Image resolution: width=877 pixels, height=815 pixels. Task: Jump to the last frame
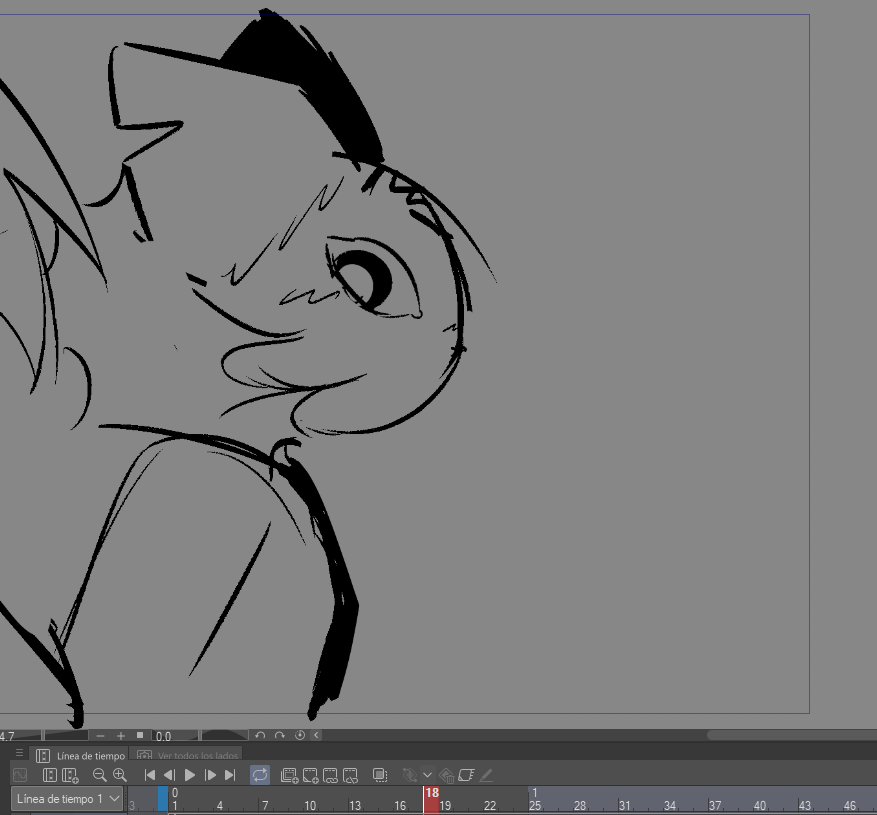coord(230,775)
